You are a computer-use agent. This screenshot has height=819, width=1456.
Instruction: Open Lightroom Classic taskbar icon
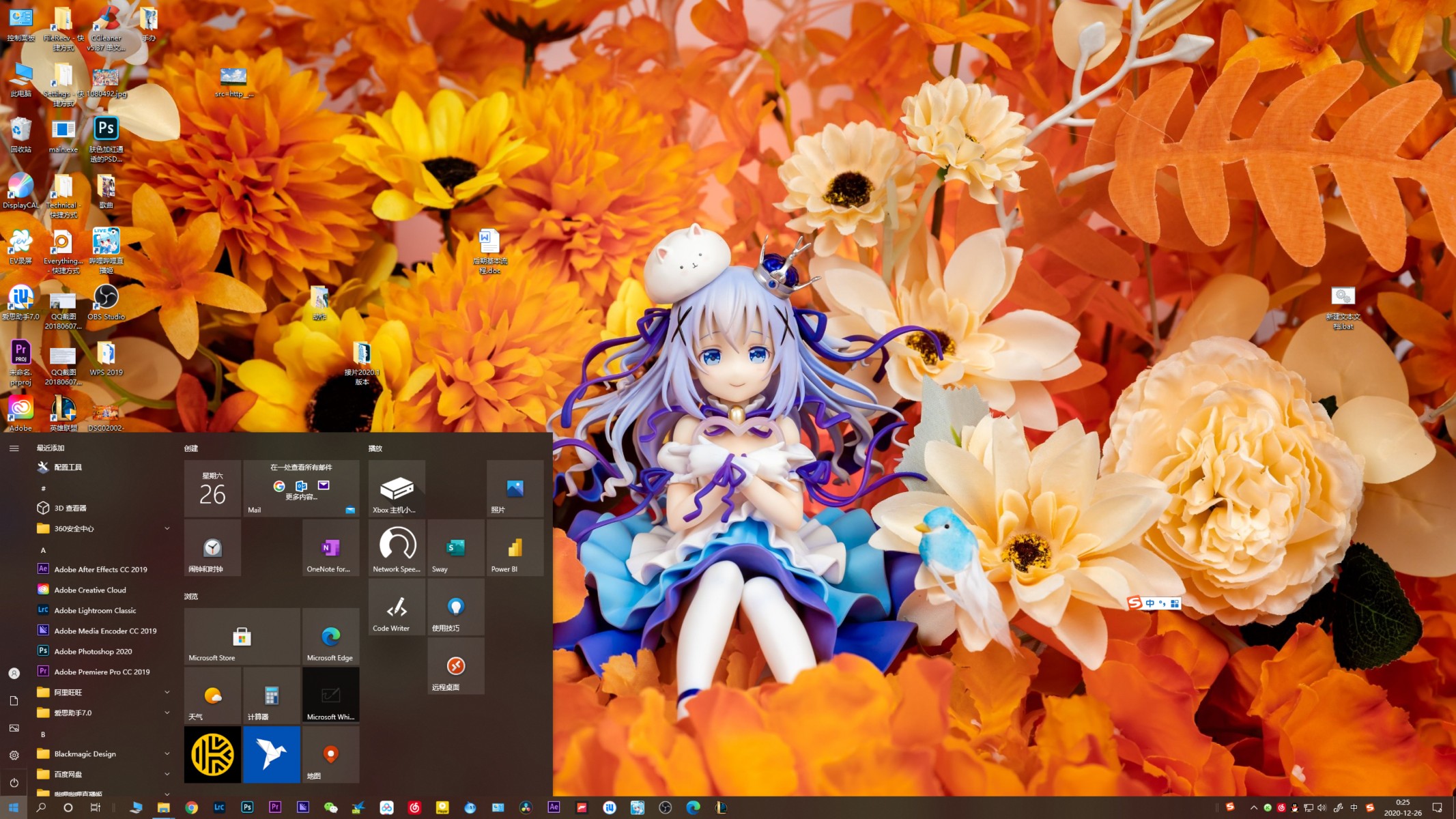point(219,807)
